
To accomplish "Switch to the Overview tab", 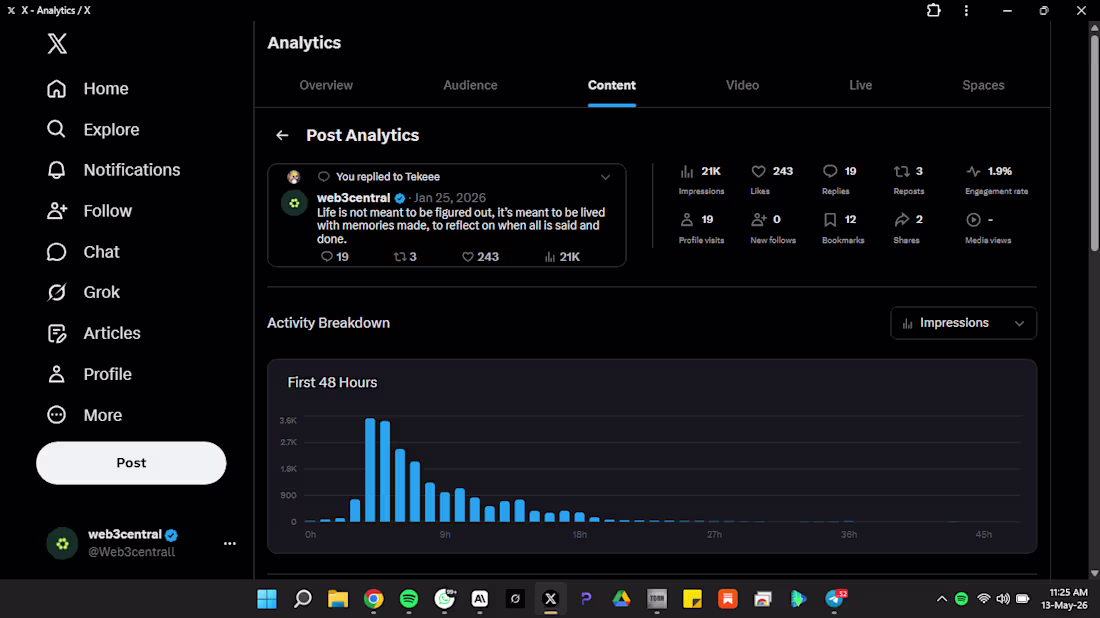I will pyautogui.click(x=326, y=85).
